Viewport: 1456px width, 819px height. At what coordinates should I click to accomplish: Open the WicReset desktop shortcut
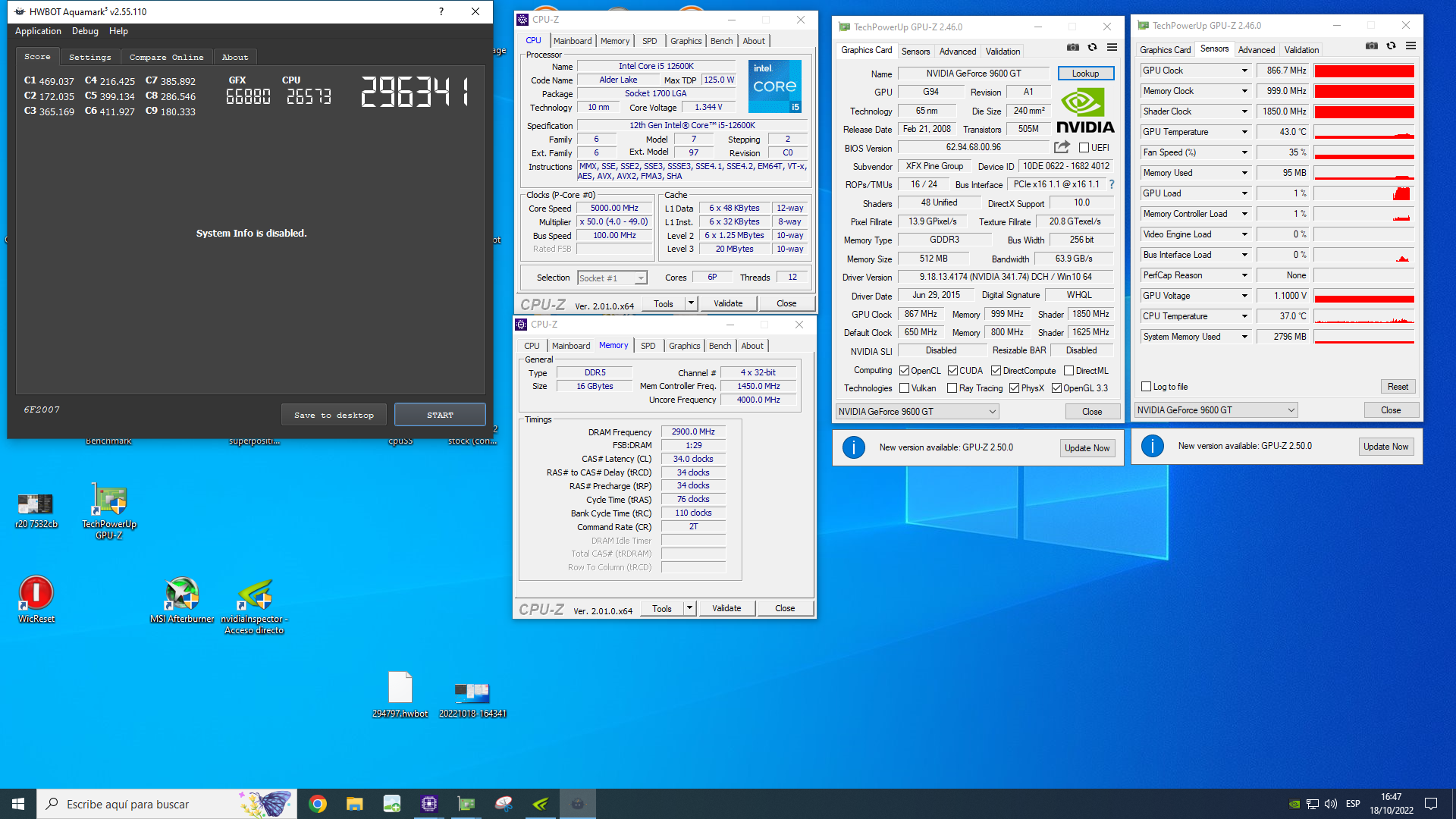[36, 599]
